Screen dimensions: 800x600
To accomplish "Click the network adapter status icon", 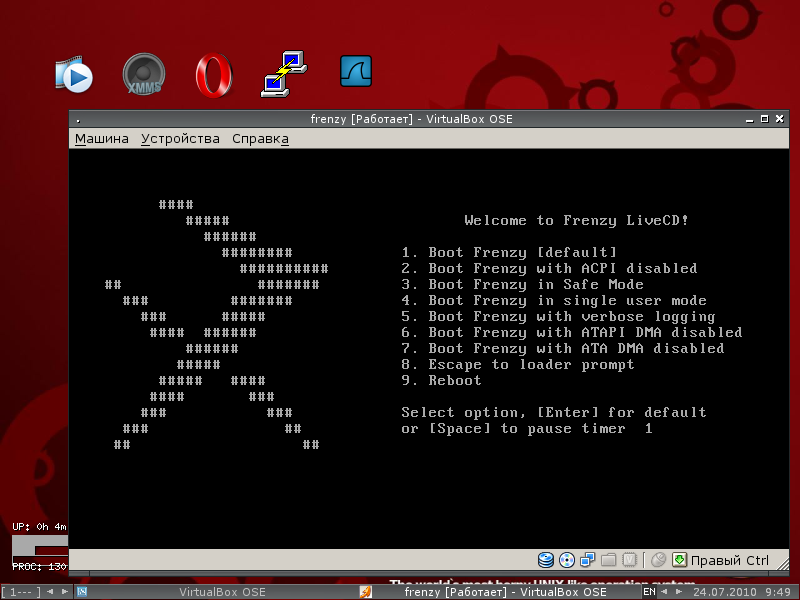I will point(588,560).
